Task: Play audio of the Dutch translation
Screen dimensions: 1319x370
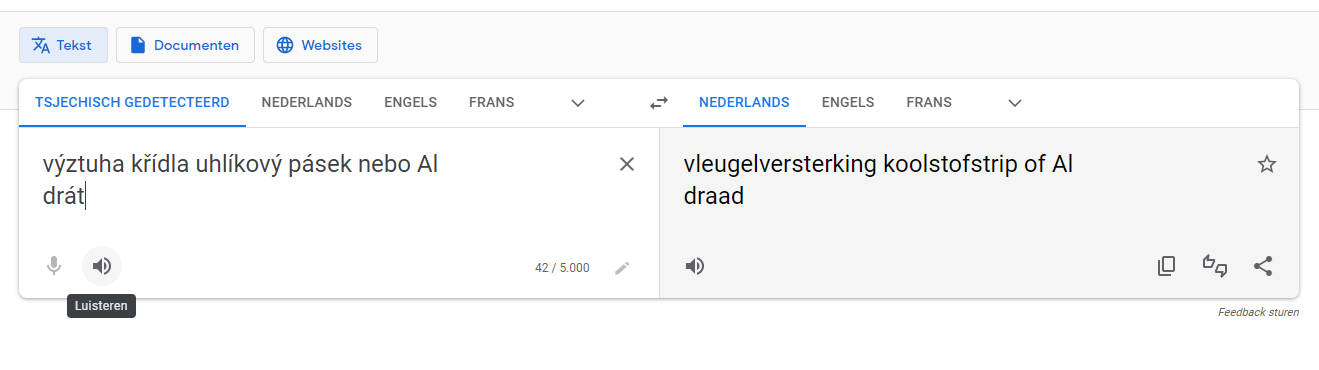Action: click(695, 266)
